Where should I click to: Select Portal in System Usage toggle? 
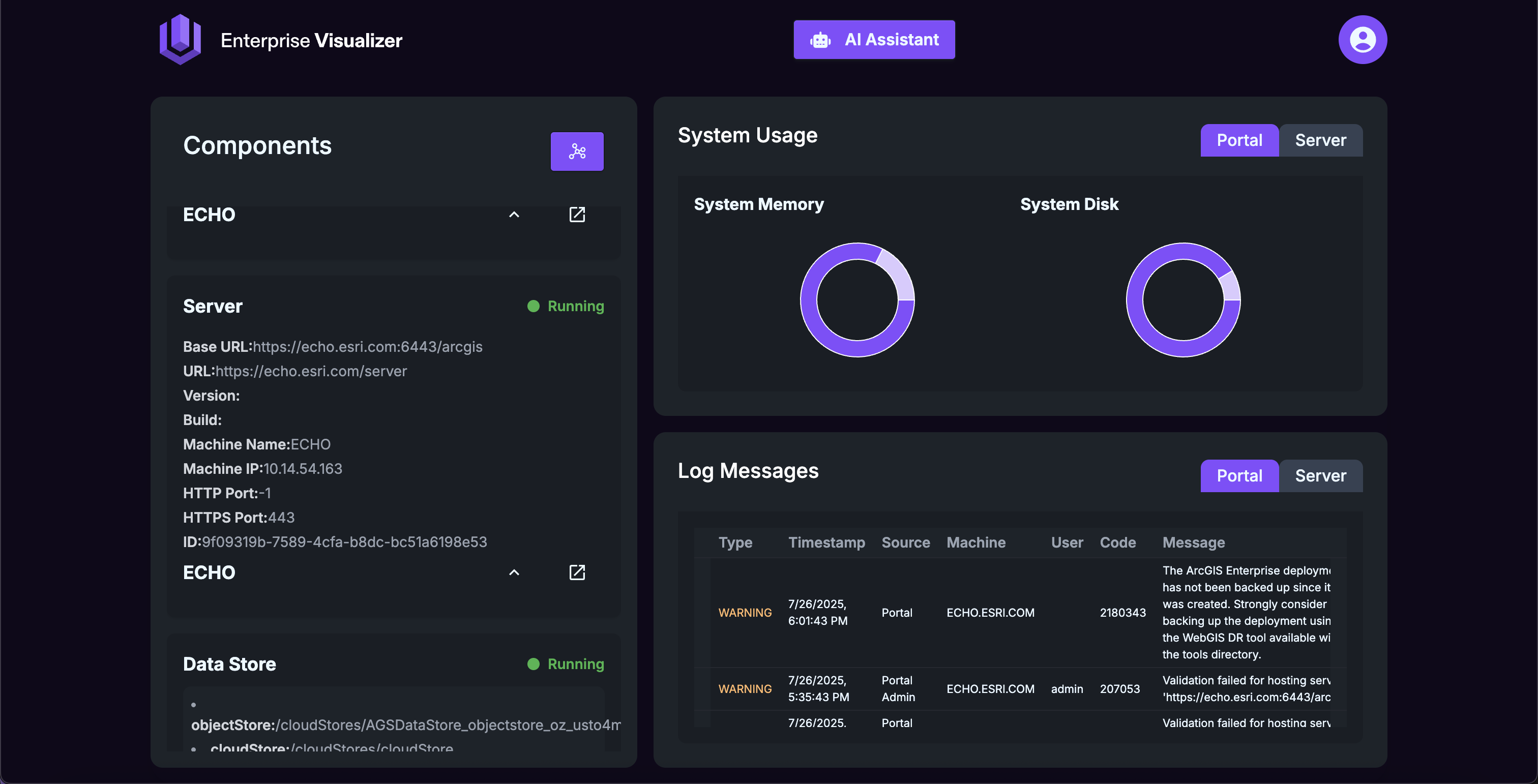click(1239, 140)
